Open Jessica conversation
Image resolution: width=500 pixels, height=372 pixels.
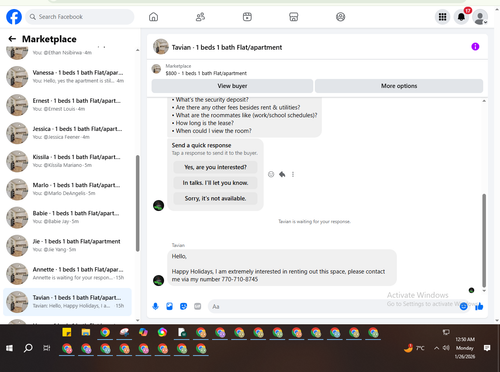pos(67,133)
